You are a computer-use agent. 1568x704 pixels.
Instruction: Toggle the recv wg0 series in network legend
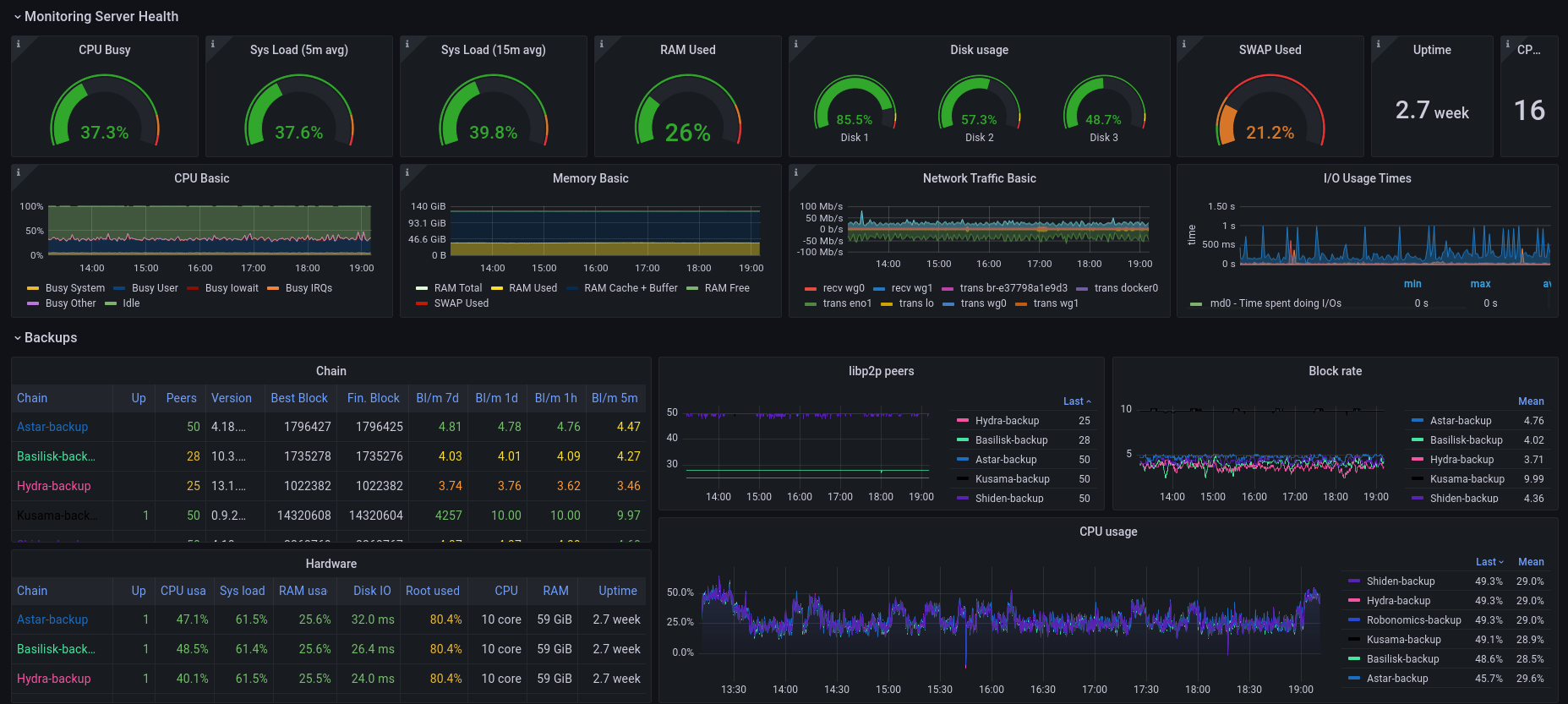click(843, 288)
